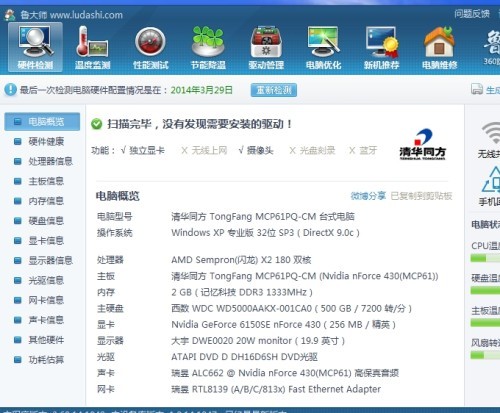Viewport: 500px width, 413px height.
Task: Click the 电脑概览 section heading
Action: (x=118, y=196)
